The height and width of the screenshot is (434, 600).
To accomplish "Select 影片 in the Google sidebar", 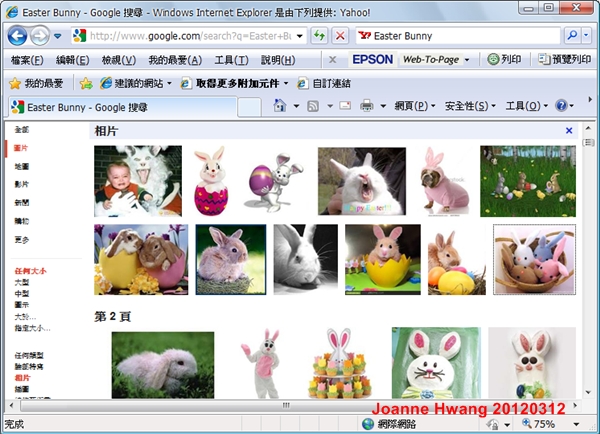I will 21,184.
